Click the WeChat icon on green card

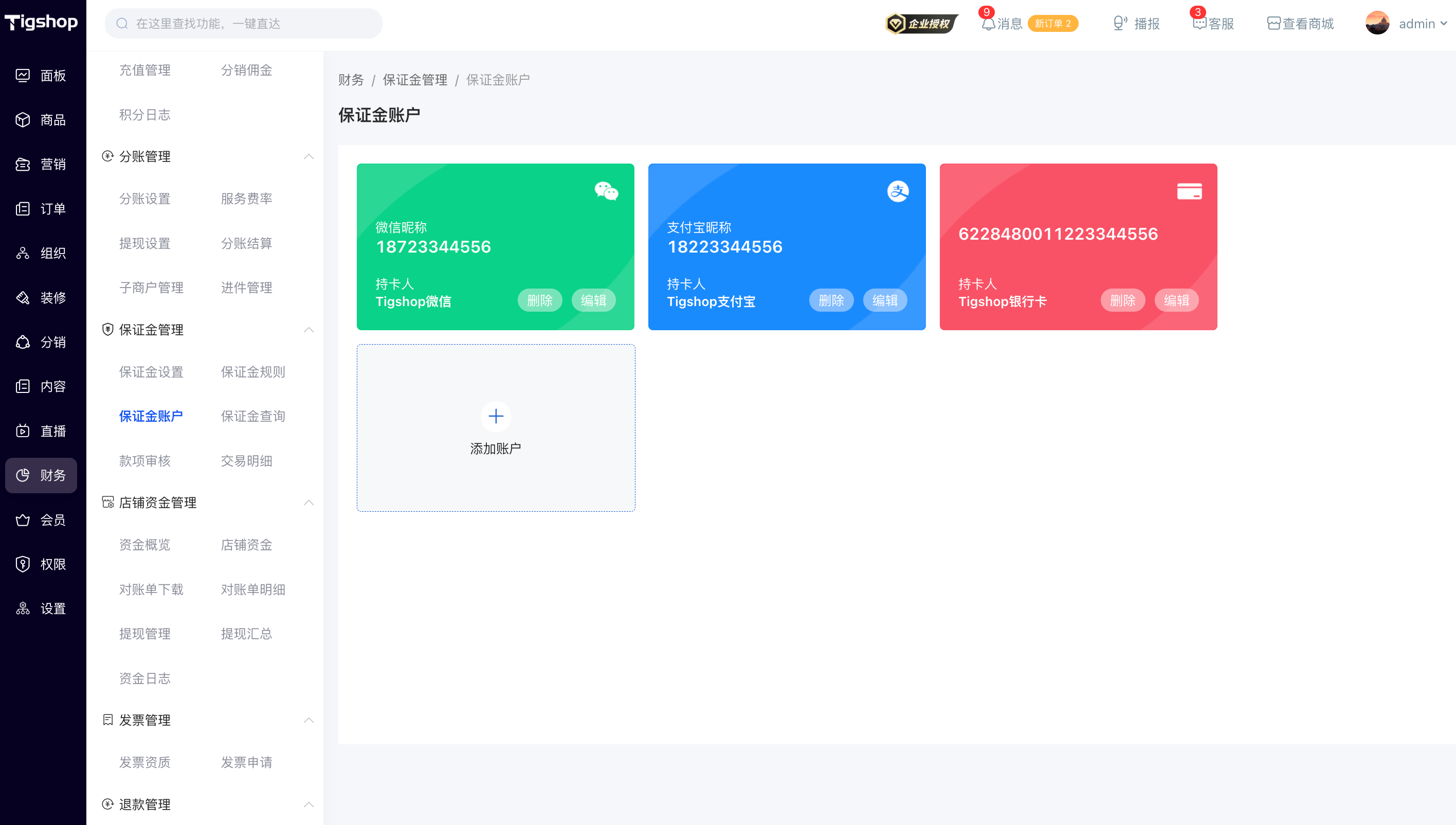click(x=606, y=191)
